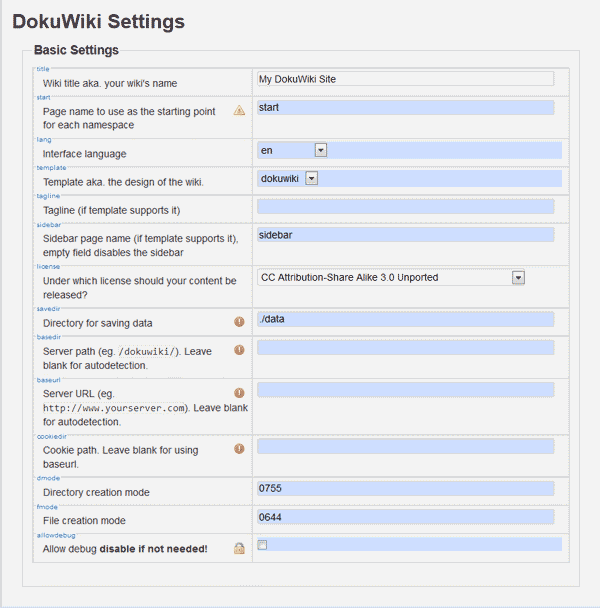Image resolution: width=600 pixels, height=608 pixels.
Task: Select the sidebar page name field
Action: click(405, 234)
